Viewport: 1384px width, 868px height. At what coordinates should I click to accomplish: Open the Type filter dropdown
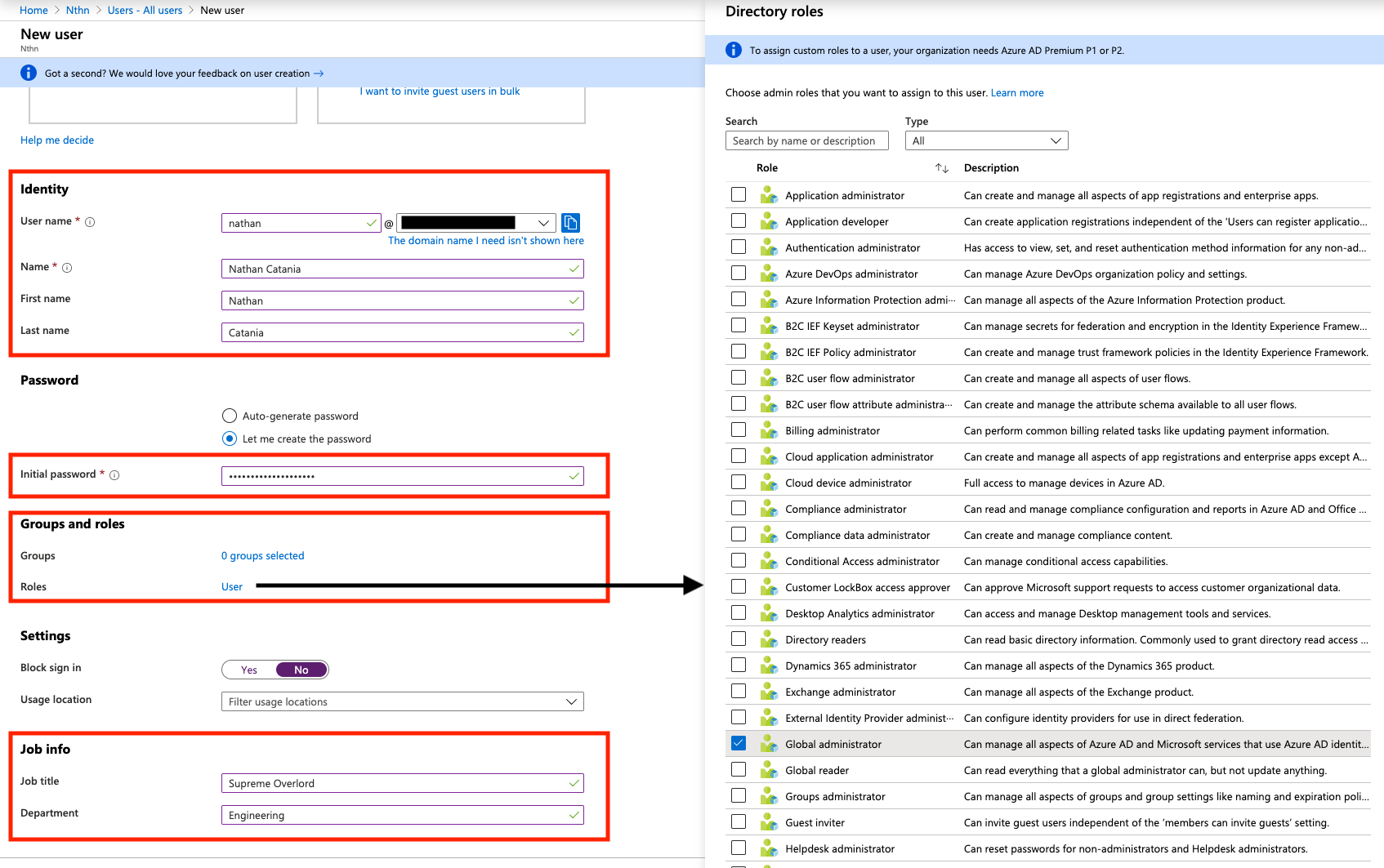click(x=986, y=140)
